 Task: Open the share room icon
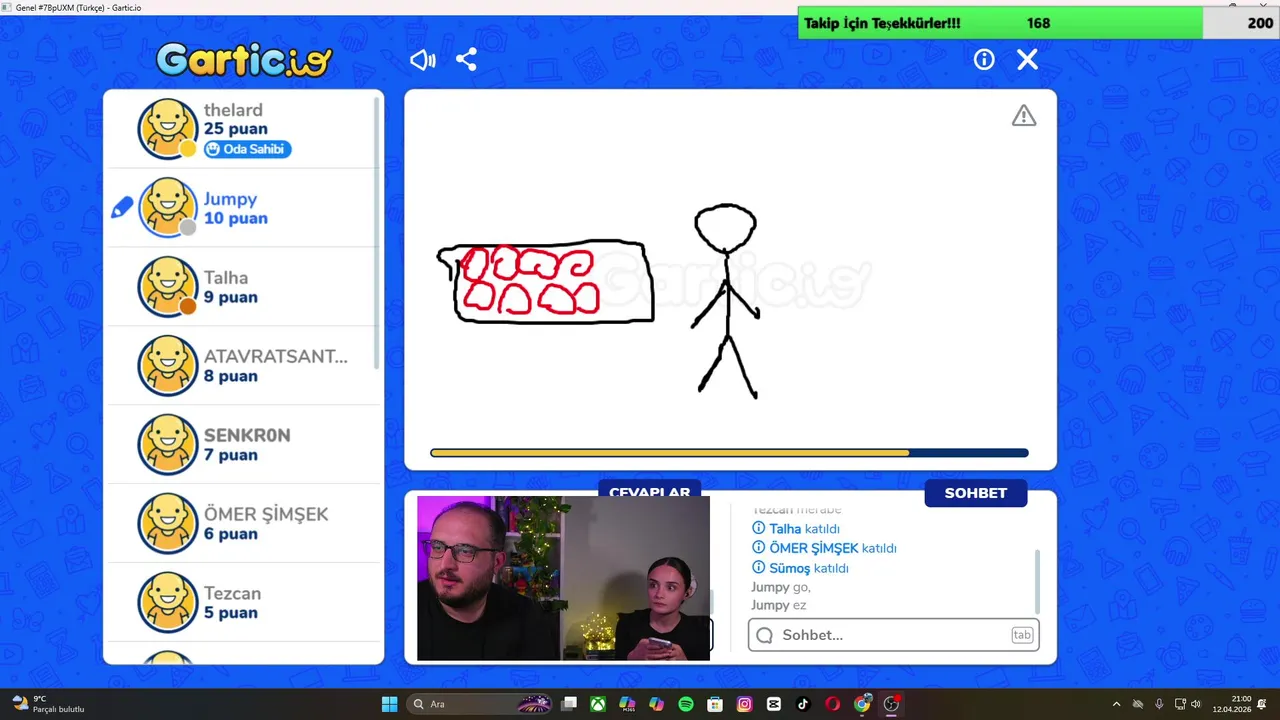(x=466, y=60)
